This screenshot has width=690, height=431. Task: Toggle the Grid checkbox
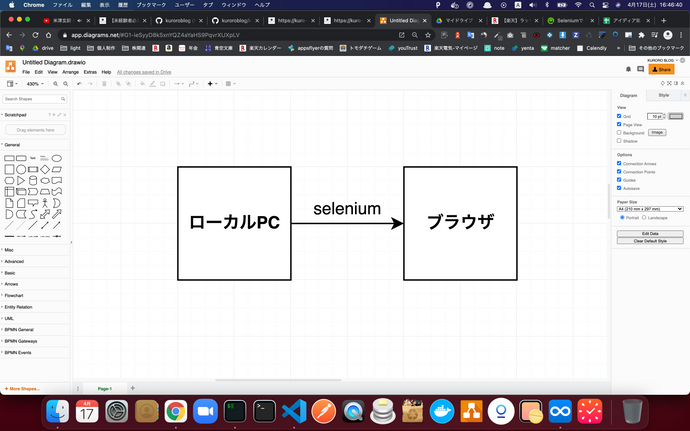[x=619, y=116]
